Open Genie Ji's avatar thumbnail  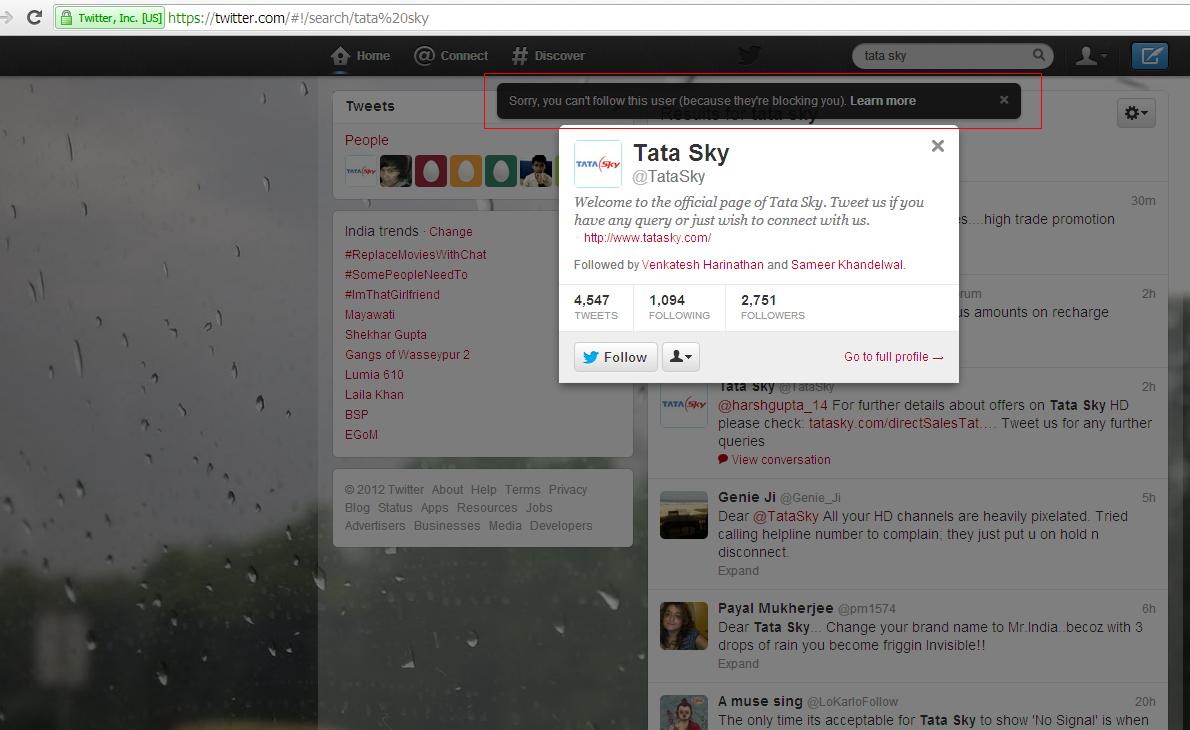[x=684, y=517]
